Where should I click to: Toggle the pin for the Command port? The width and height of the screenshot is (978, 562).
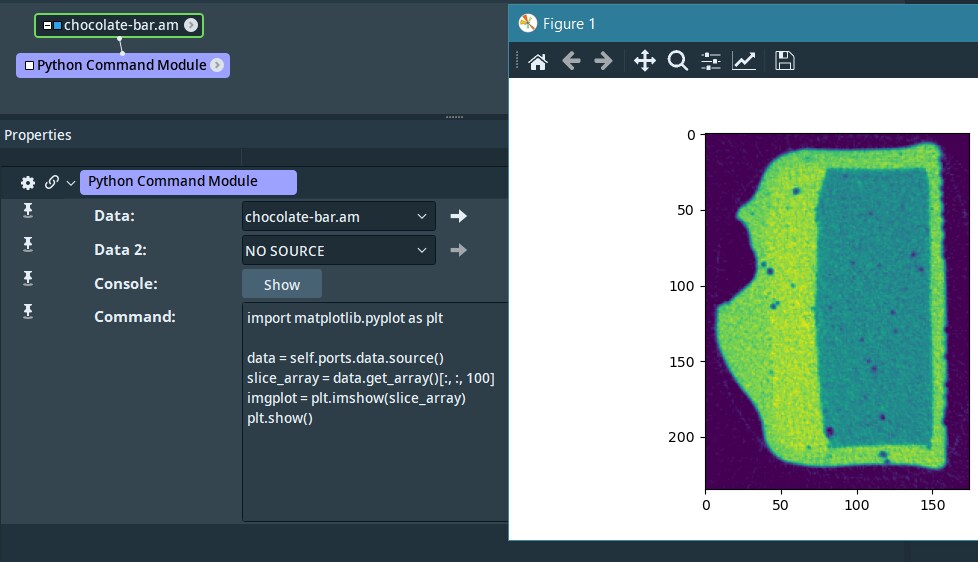[28, 311]
